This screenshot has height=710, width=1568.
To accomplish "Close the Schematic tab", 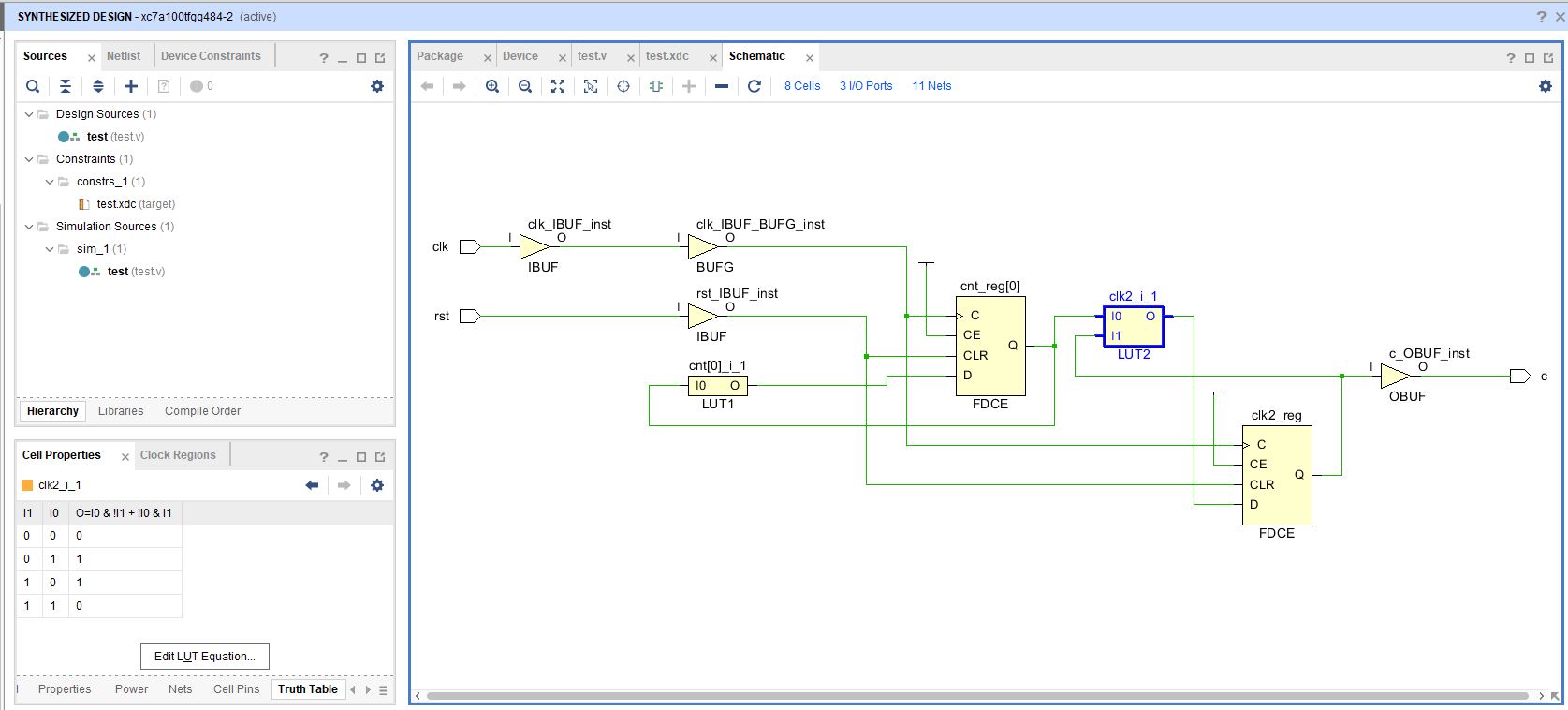I will (x=810, y=58).
